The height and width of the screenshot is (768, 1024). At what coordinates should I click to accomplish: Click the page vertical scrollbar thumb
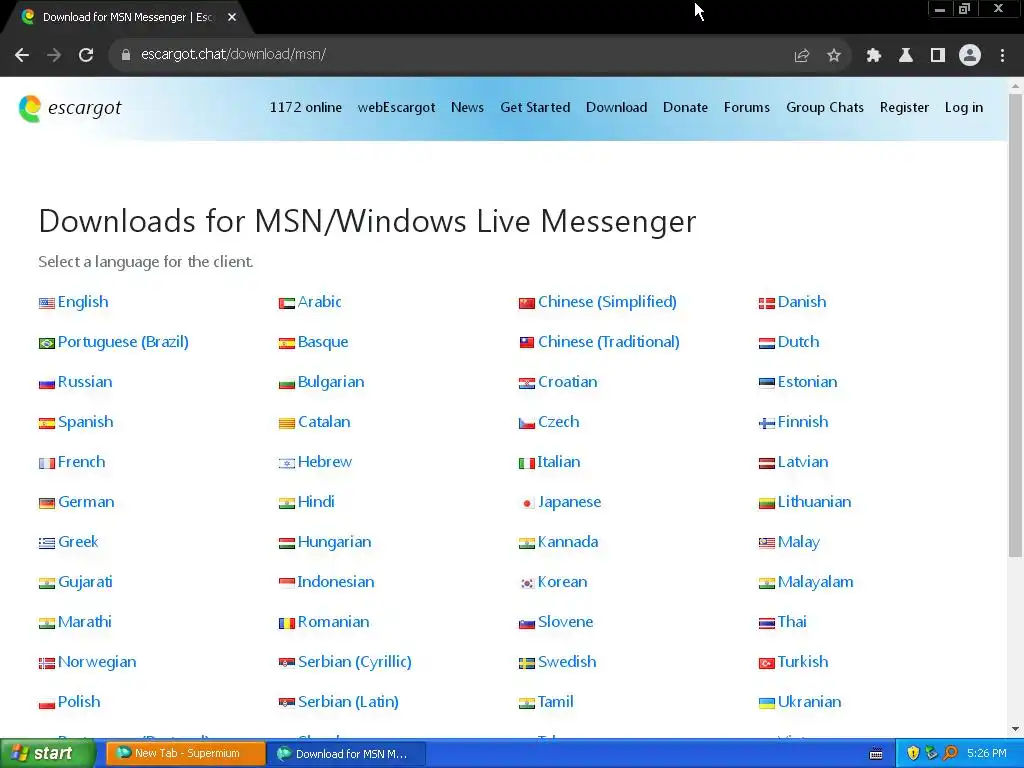tap(1016, 325)
